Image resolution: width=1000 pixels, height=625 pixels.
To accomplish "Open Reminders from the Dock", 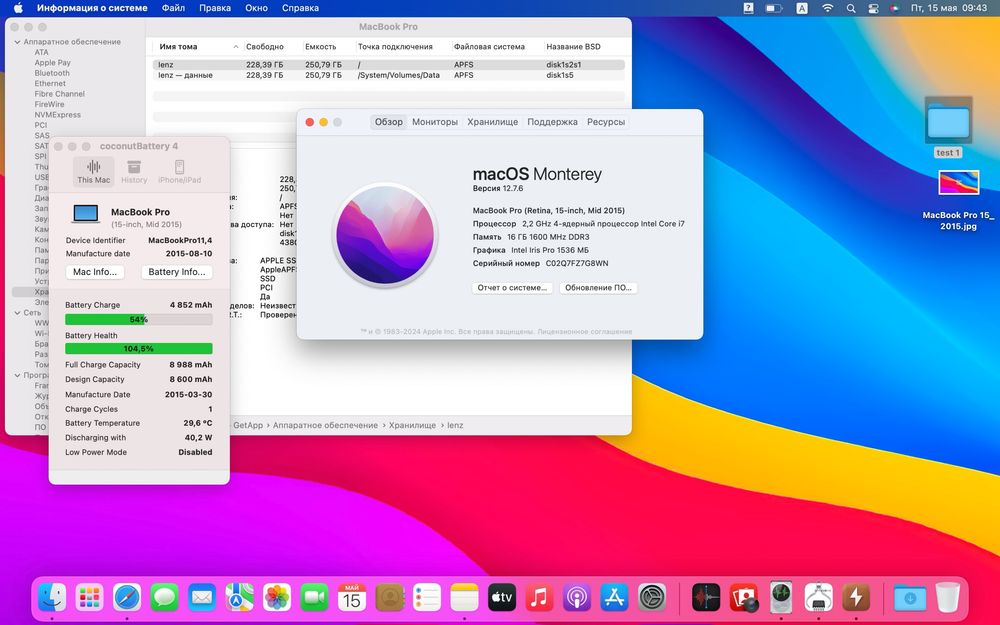I will tap(427, 598).
